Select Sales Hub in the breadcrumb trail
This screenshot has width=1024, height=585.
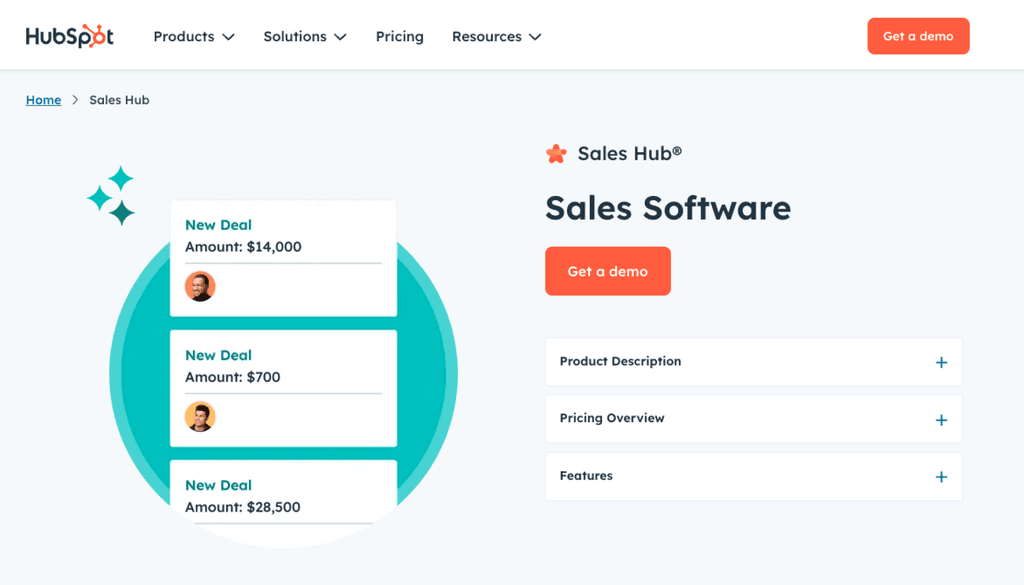(119, 100)
